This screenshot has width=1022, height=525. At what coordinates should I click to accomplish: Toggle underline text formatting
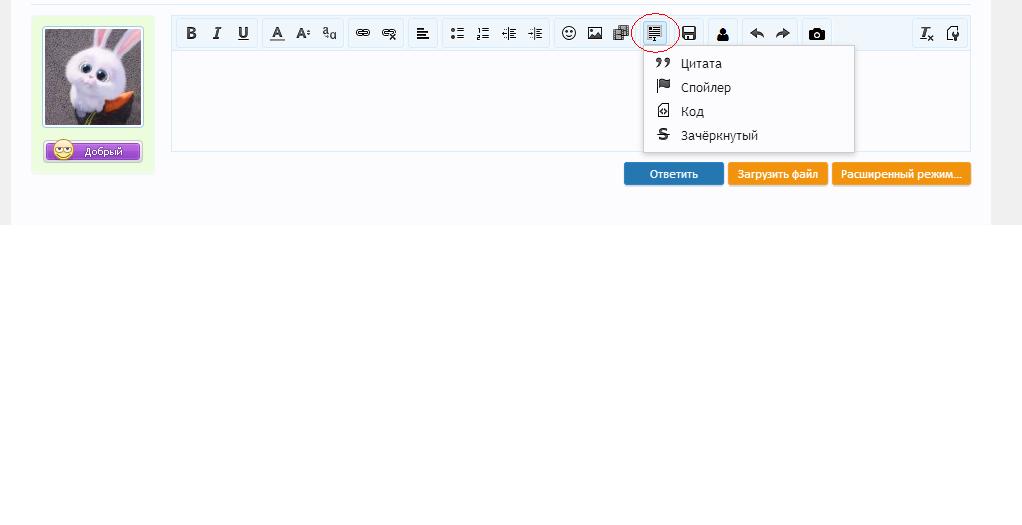[x=243, y=33]
